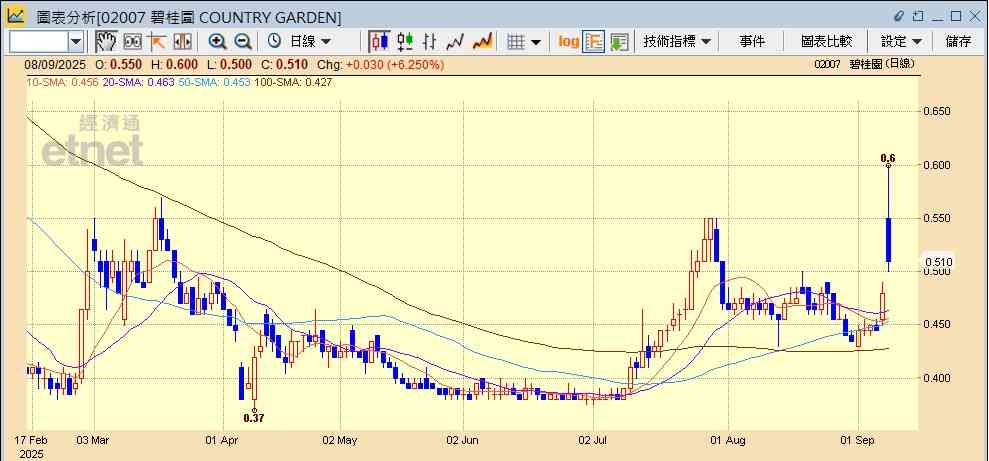Click the chart analysis app icon
The height and width of the screenshot is (461, 989).
tap(16, 15)
